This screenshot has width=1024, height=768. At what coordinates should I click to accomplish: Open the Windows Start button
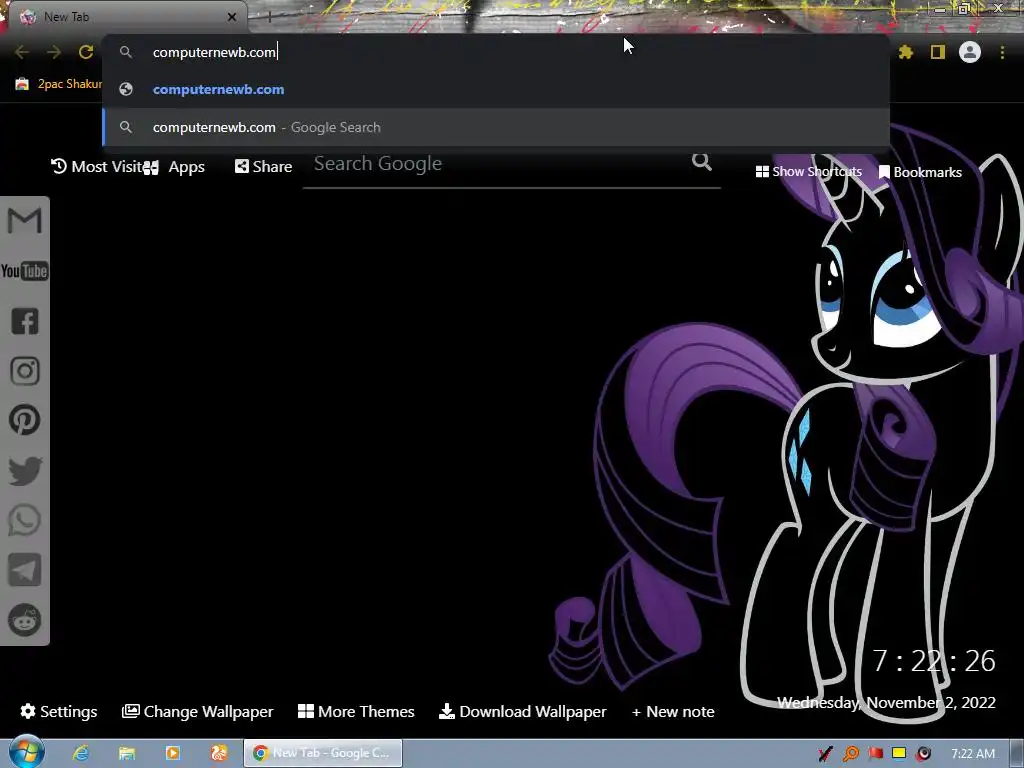point(26,753)
